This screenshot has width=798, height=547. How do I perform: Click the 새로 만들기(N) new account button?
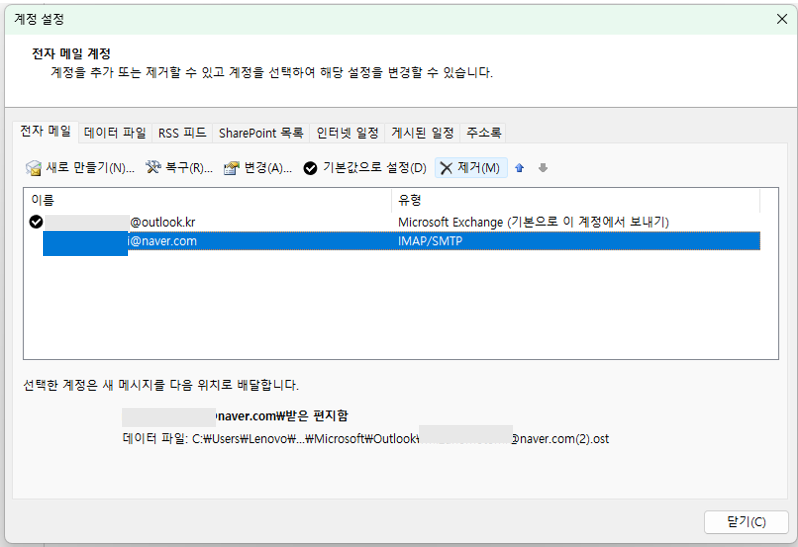[80, 168]
